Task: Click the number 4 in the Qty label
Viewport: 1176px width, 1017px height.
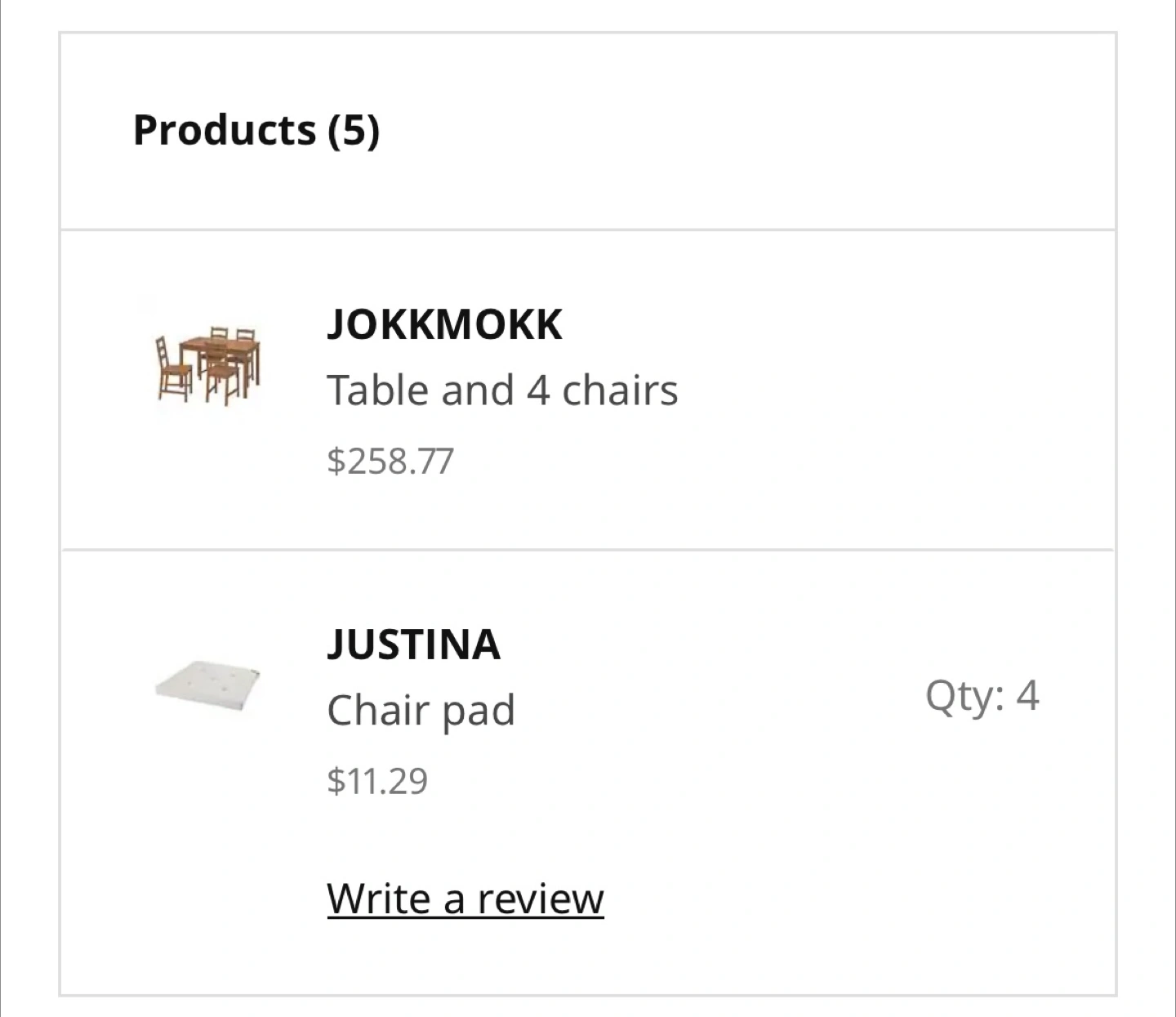Action: coord(1027,696)
